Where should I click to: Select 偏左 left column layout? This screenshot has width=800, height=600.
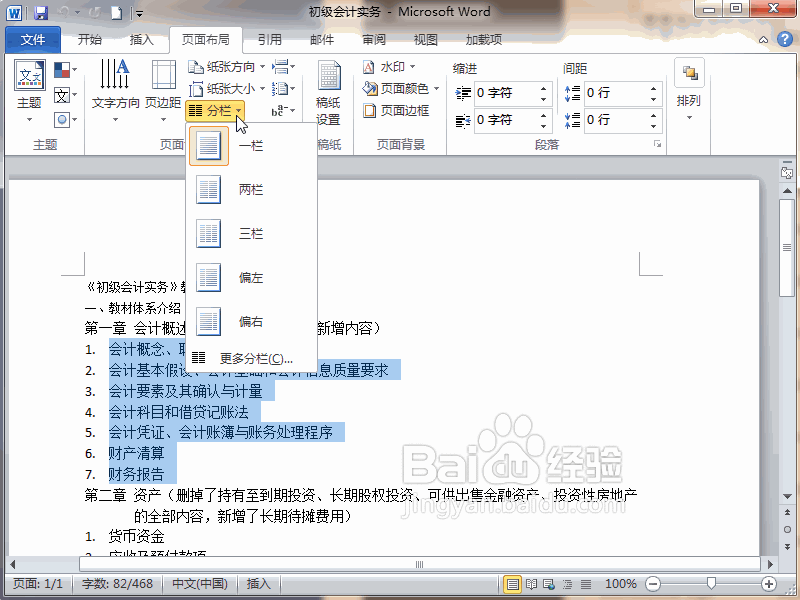[x=252, y=278]
